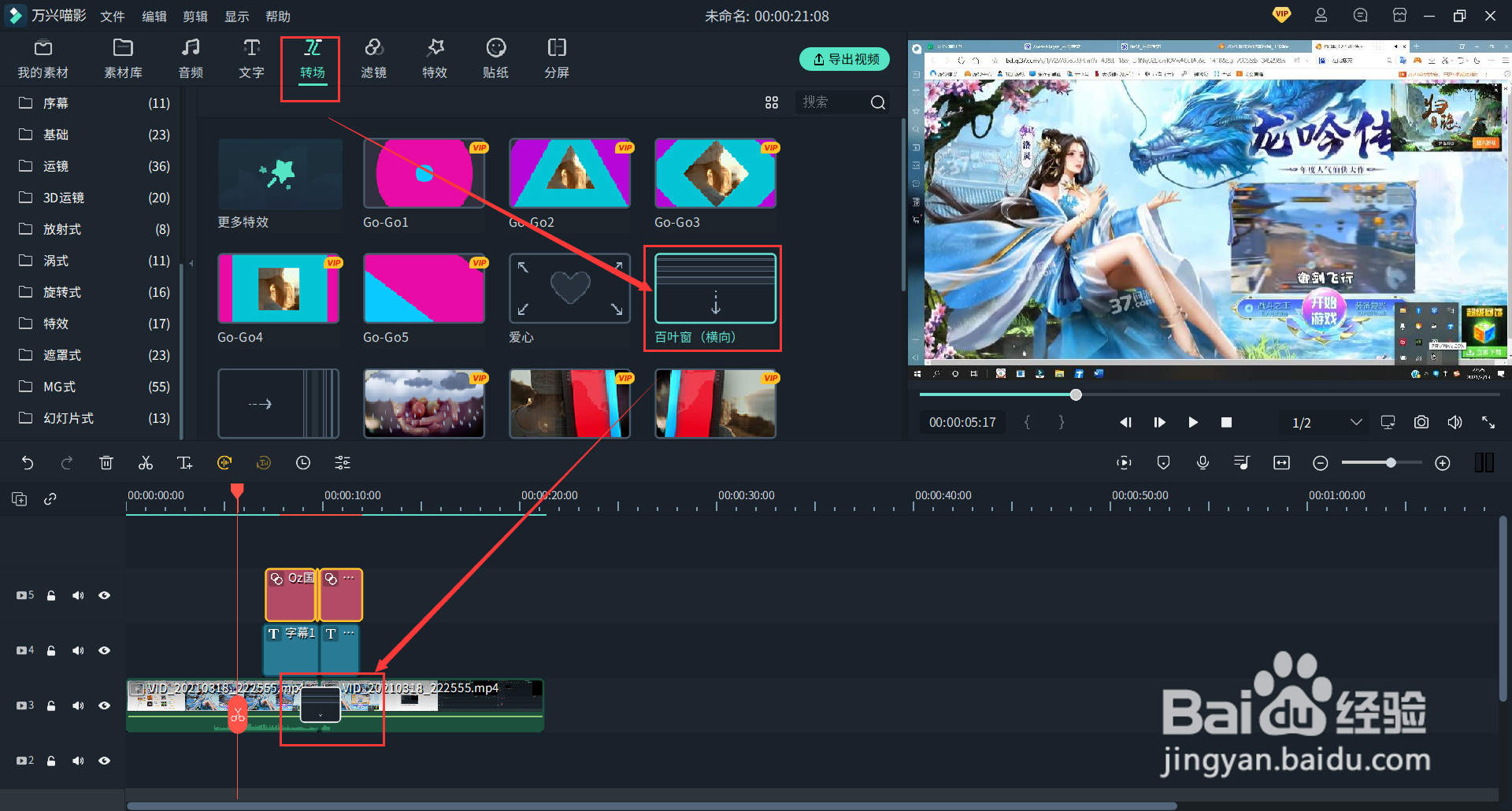The height and width of the screenshot is (811, 1512).
Task: Delete clip with the trash icon
Action: (106, 463)
